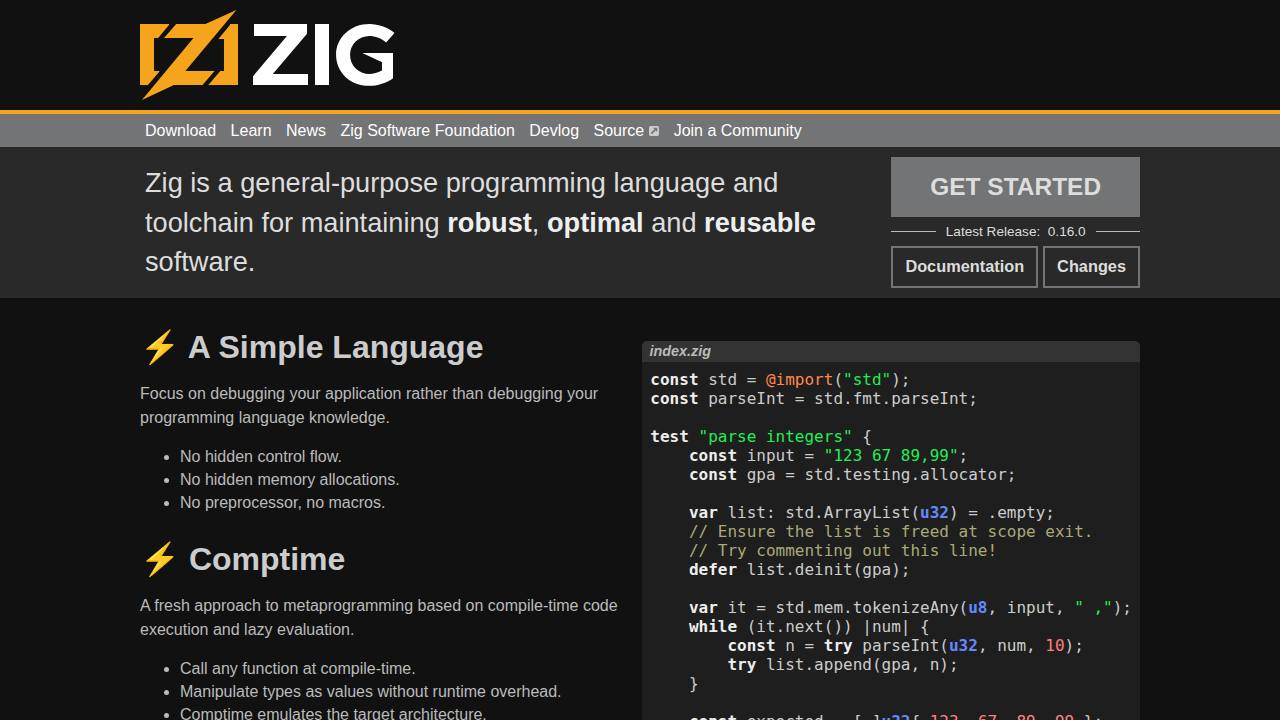Image resolution: width=1280 pixels, height=720 pixels.
Task: Click the word 'reusable' in tagline
Action: [760, 222]
